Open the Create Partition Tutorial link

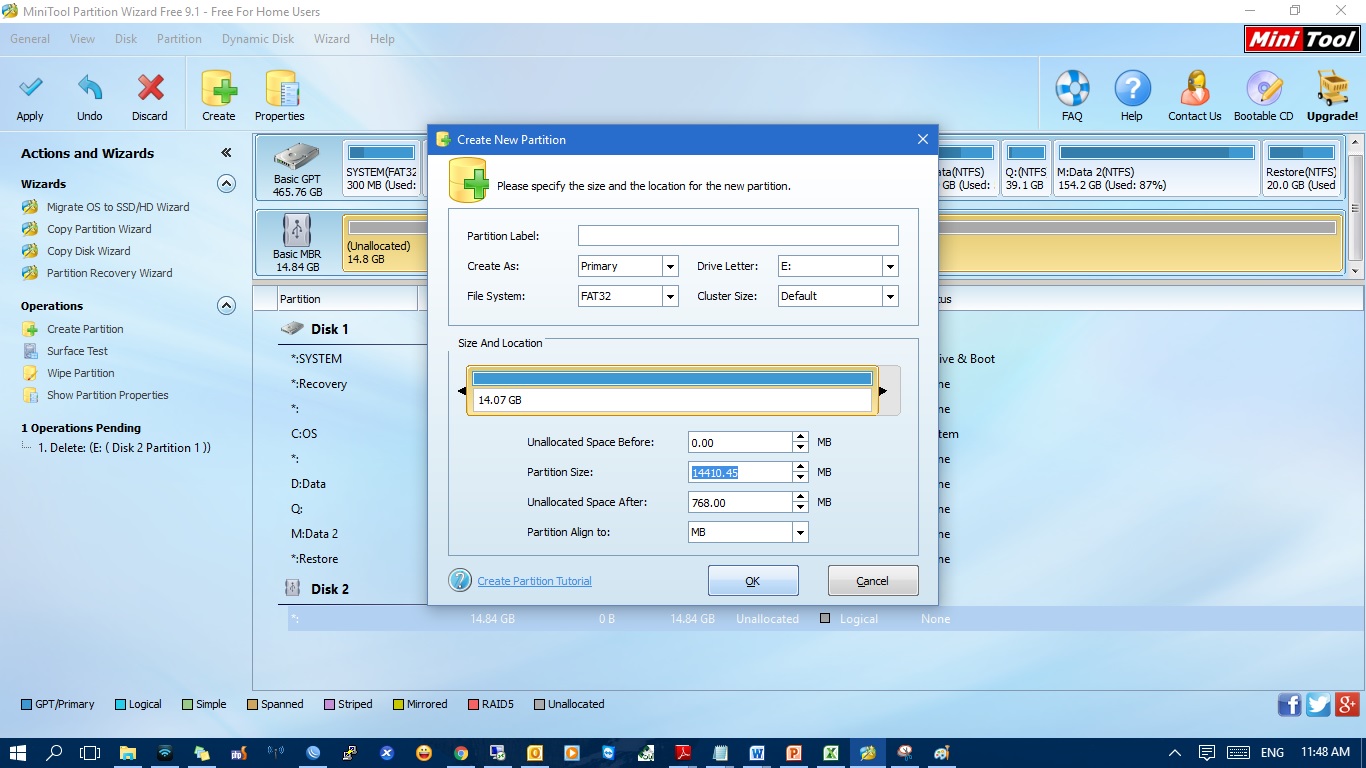pyautogui.click(x=534, y=581)
